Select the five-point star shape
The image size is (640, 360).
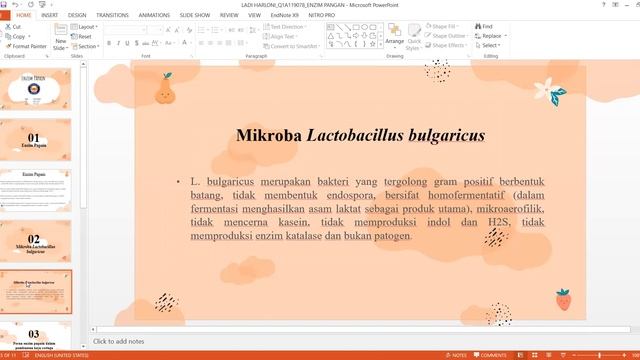(373, 44)
